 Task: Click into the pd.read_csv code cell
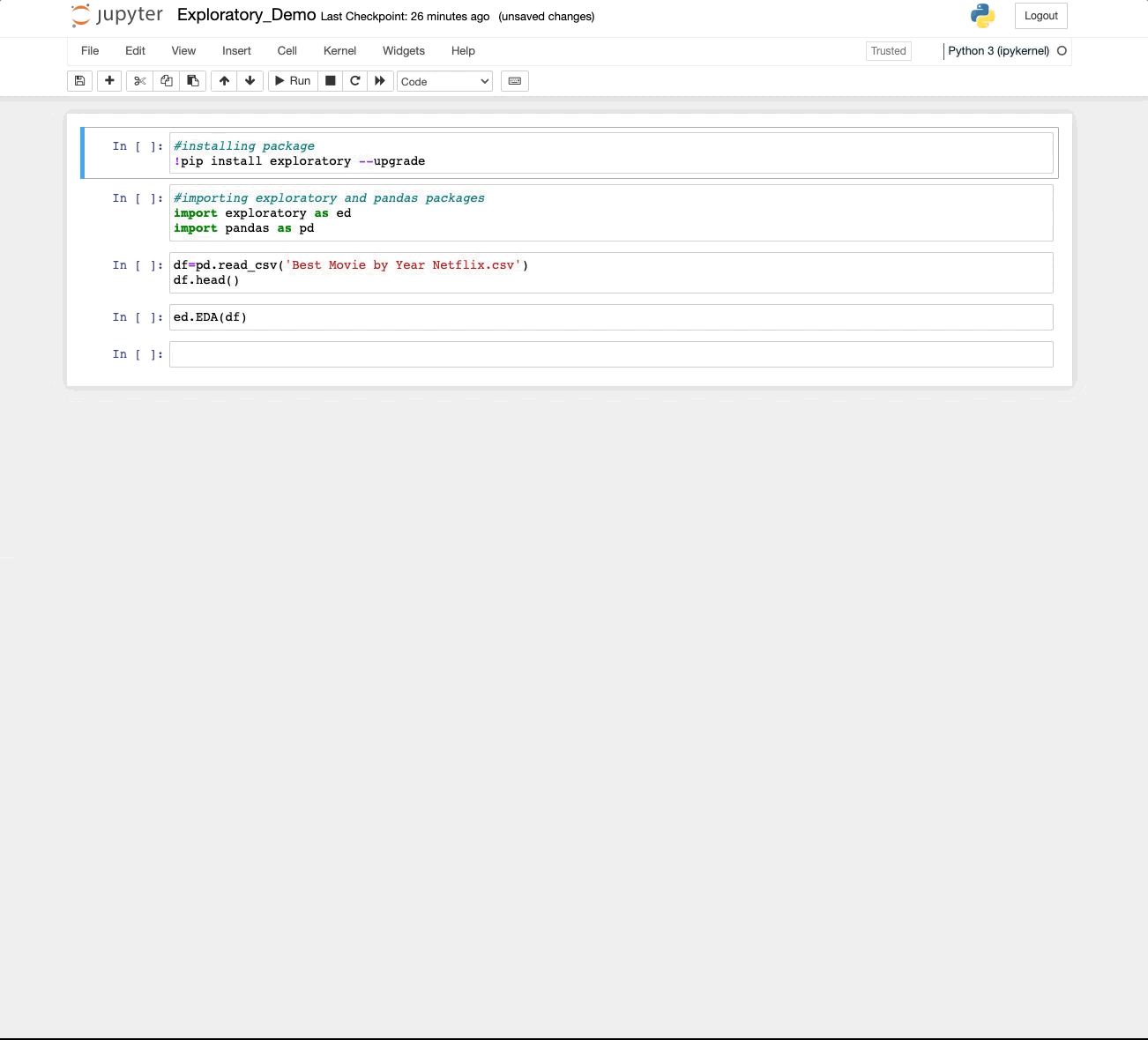click(611, 272)
